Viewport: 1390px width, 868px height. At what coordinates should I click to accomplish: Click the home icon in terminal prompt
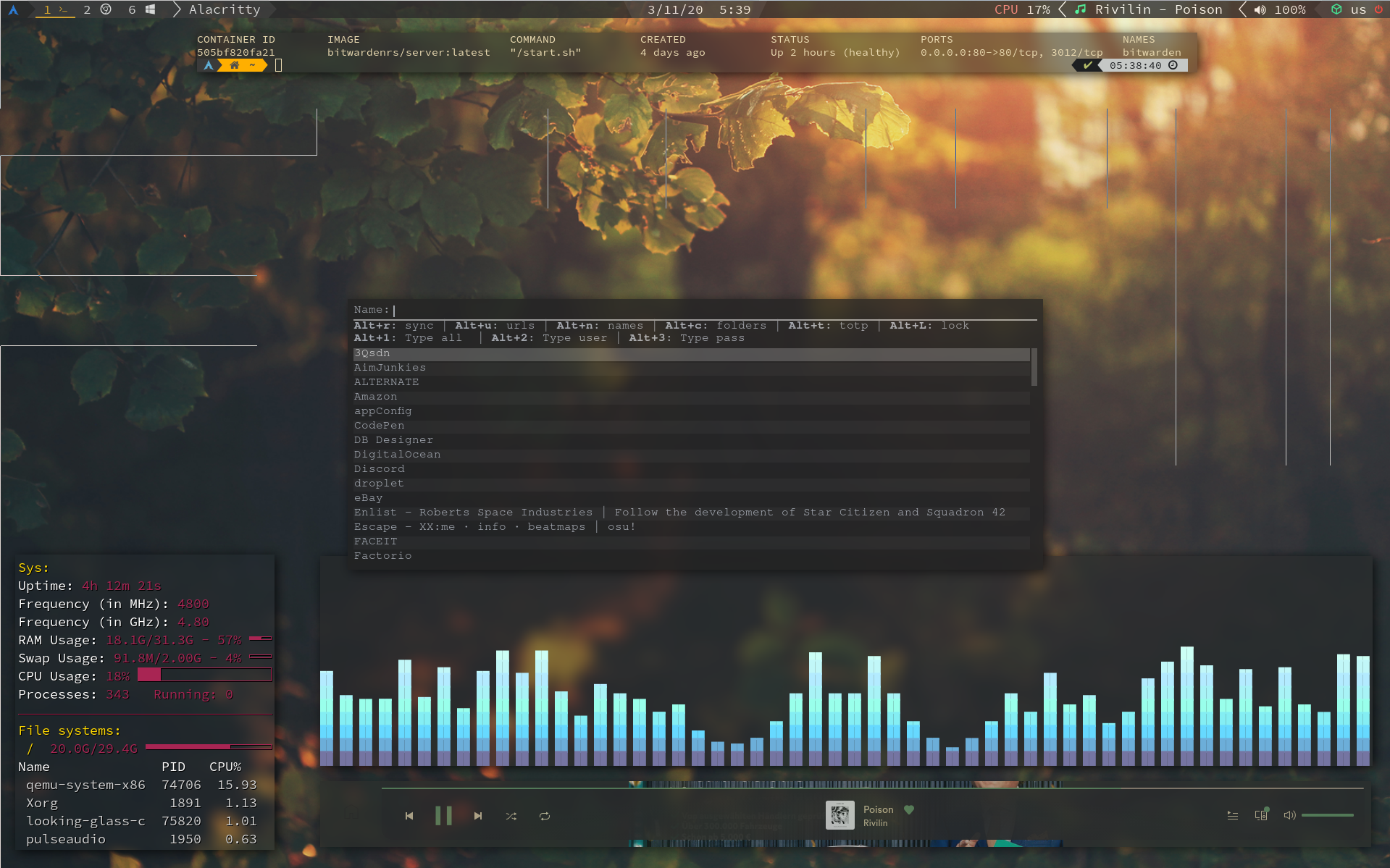click(x=234, y=65)
